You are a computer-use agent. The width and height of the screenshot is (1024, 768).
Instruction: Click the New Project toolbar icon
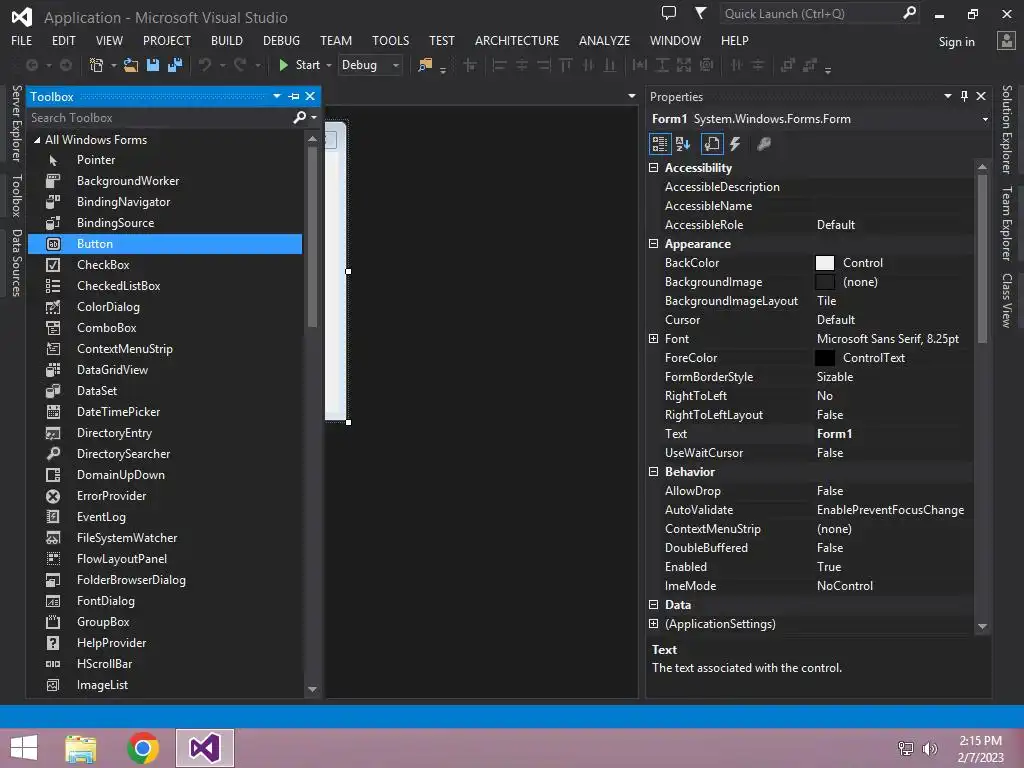(x=97, y=65)
